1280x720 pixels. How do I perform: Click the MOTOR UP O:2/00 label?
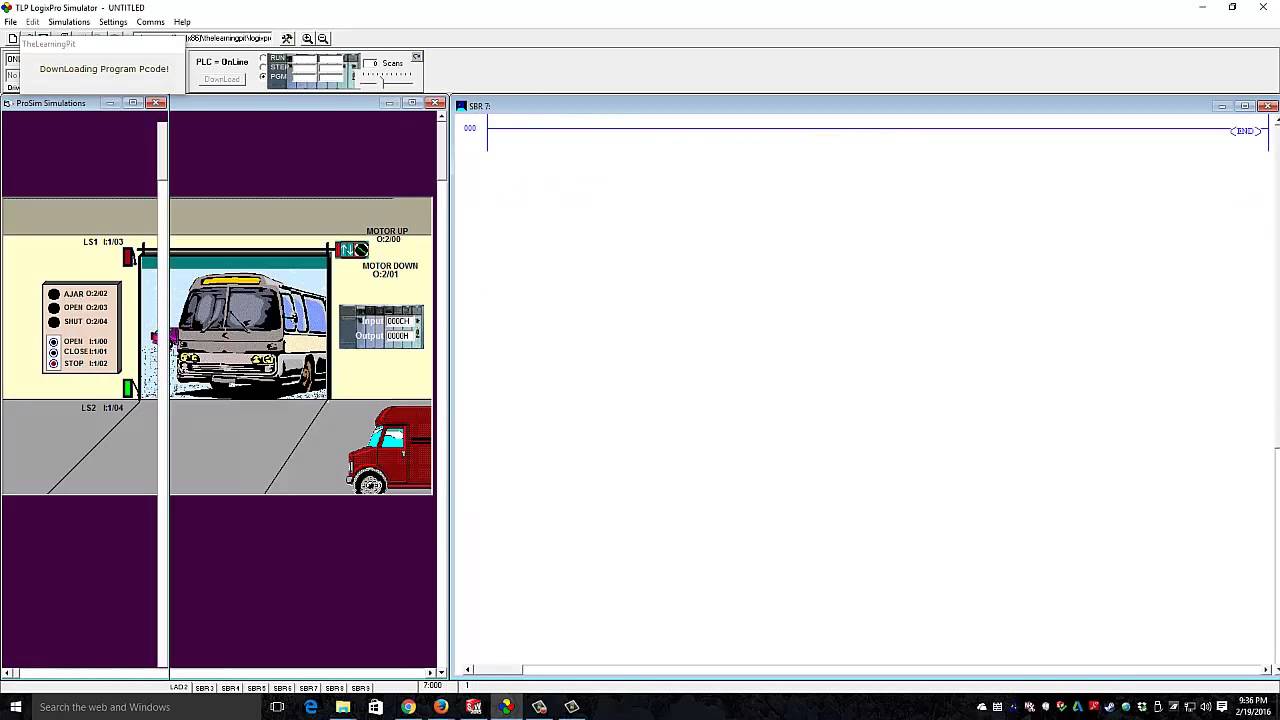coord(387,235)
